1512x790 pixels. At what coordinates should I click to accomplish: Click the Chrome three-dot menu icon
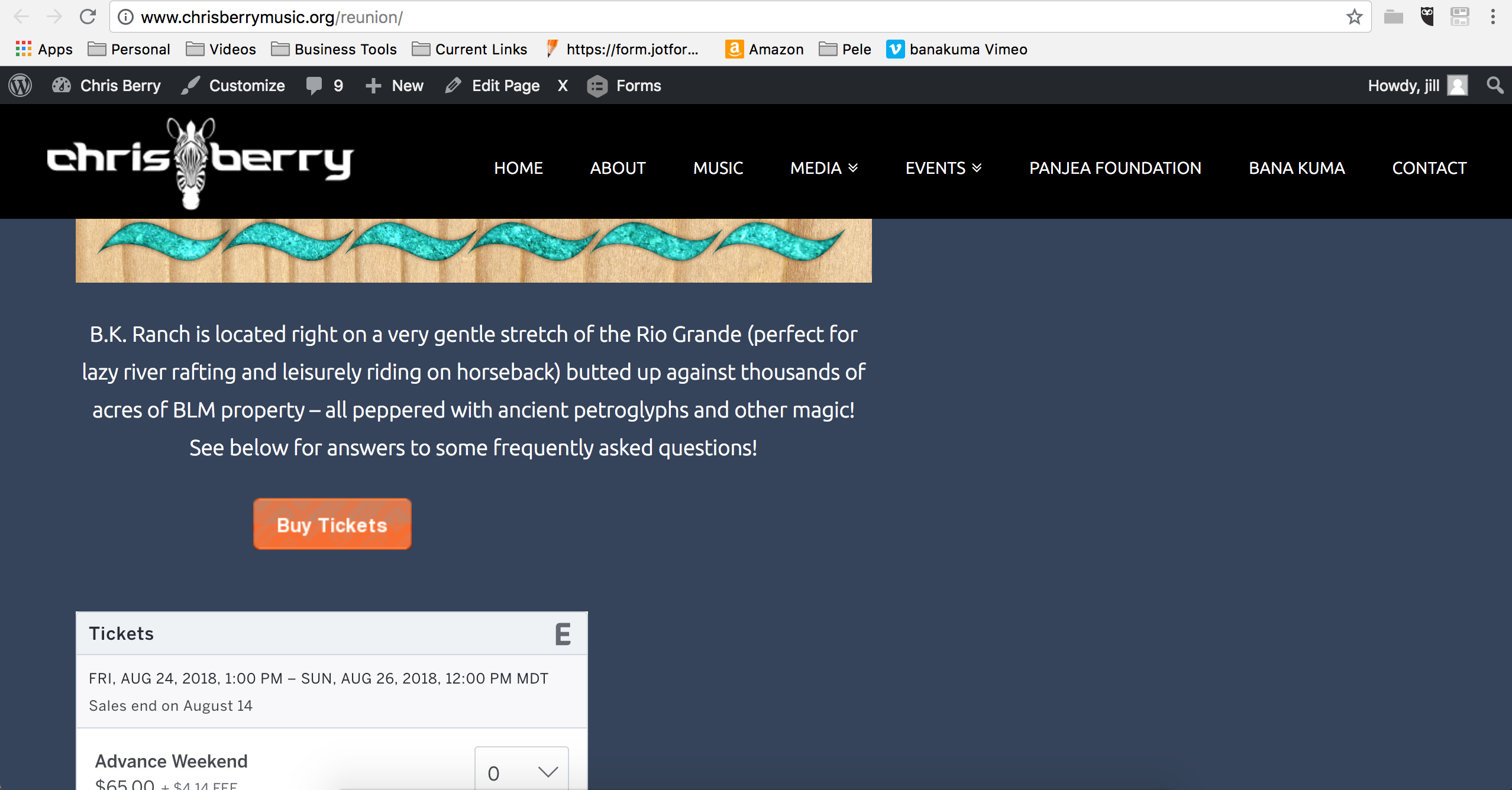coord(1493,17)
